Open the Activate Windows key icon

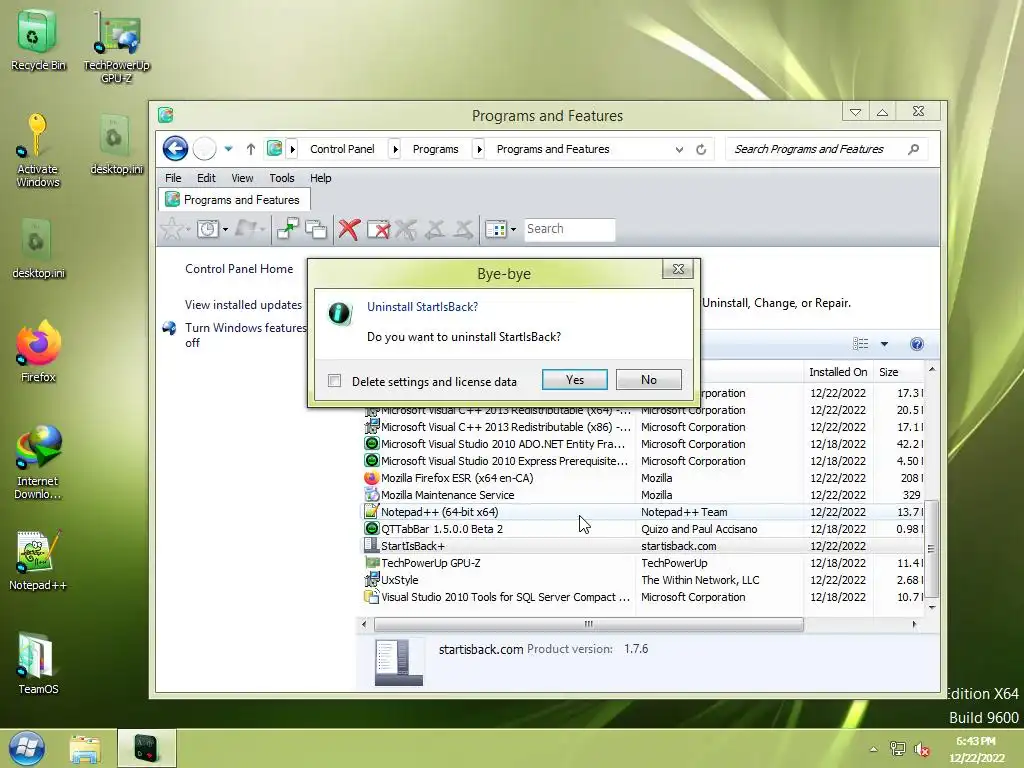point(38,150)
